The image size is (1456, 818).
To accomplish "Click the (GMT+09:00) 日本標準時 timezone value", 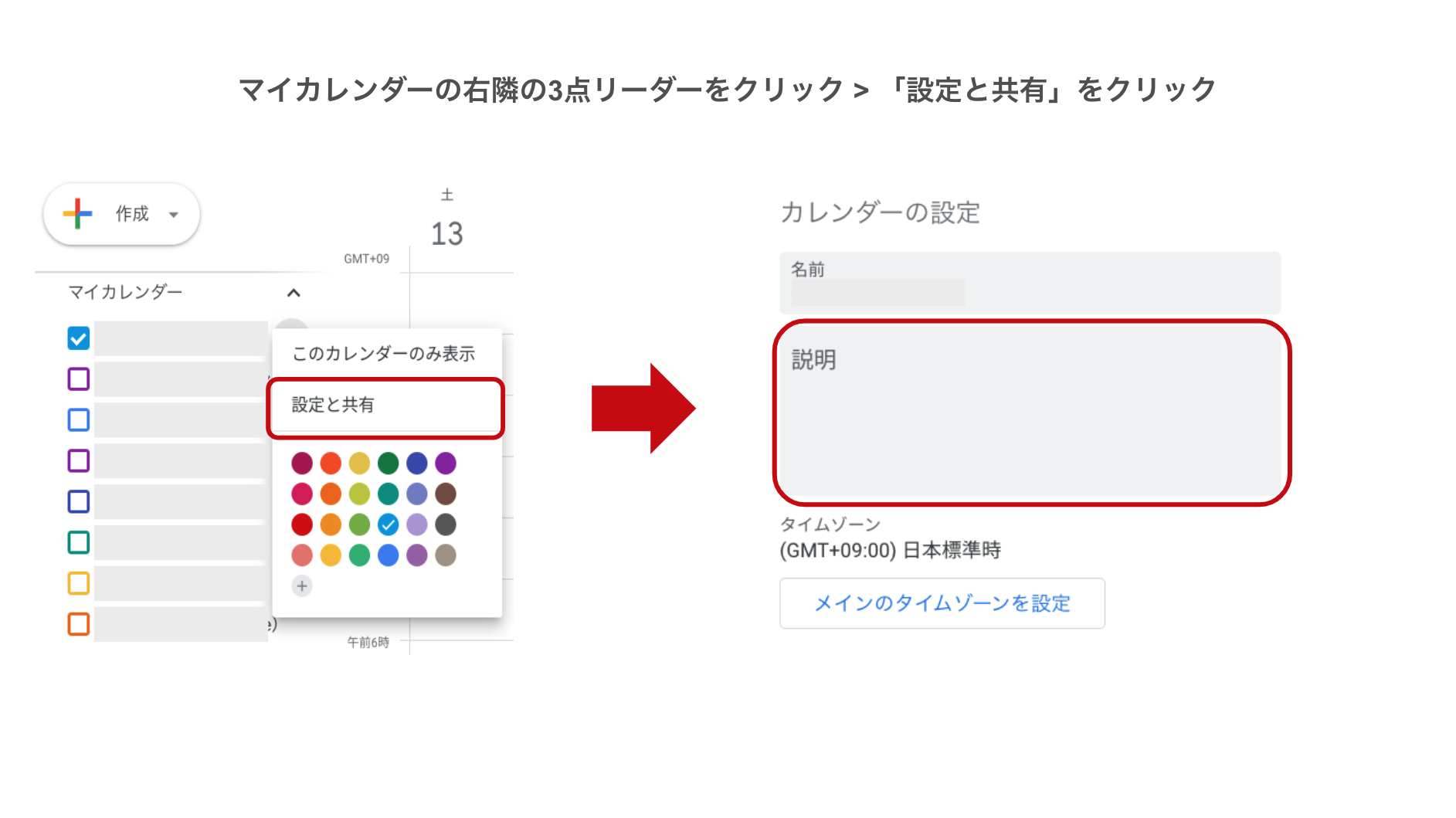I will pos(891,551).
